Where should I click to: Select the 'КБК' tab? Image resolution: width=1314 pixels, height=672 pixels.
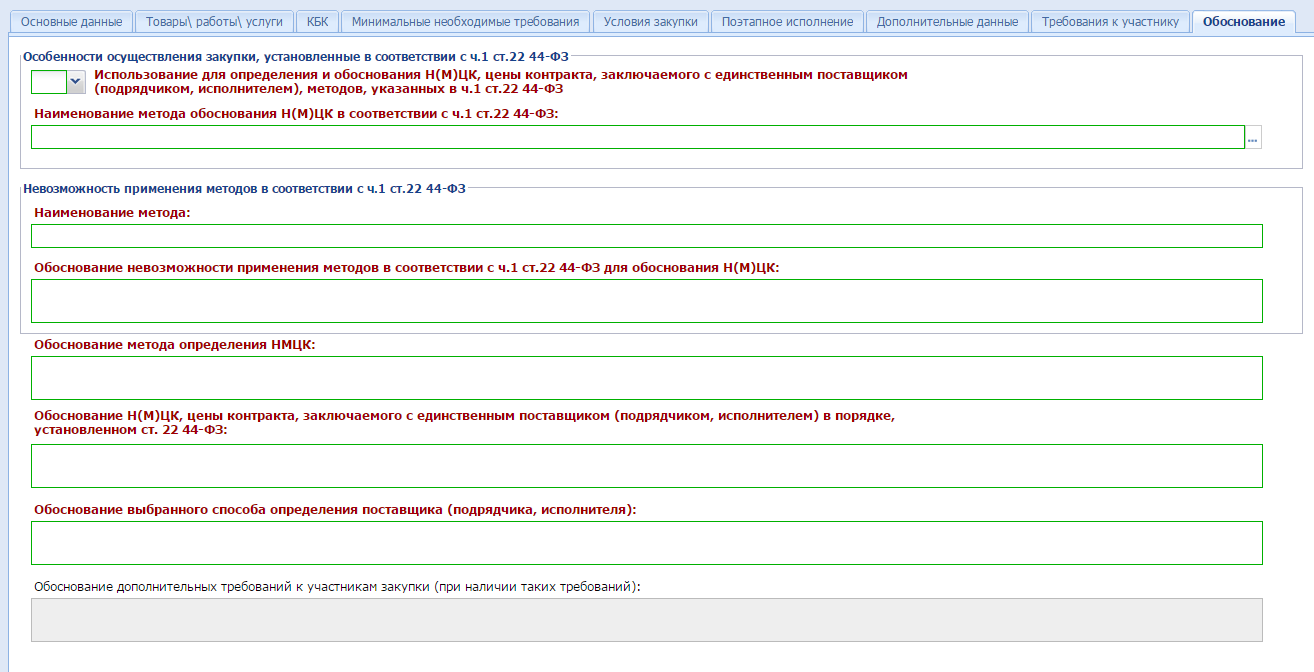[x=317, y=22]
